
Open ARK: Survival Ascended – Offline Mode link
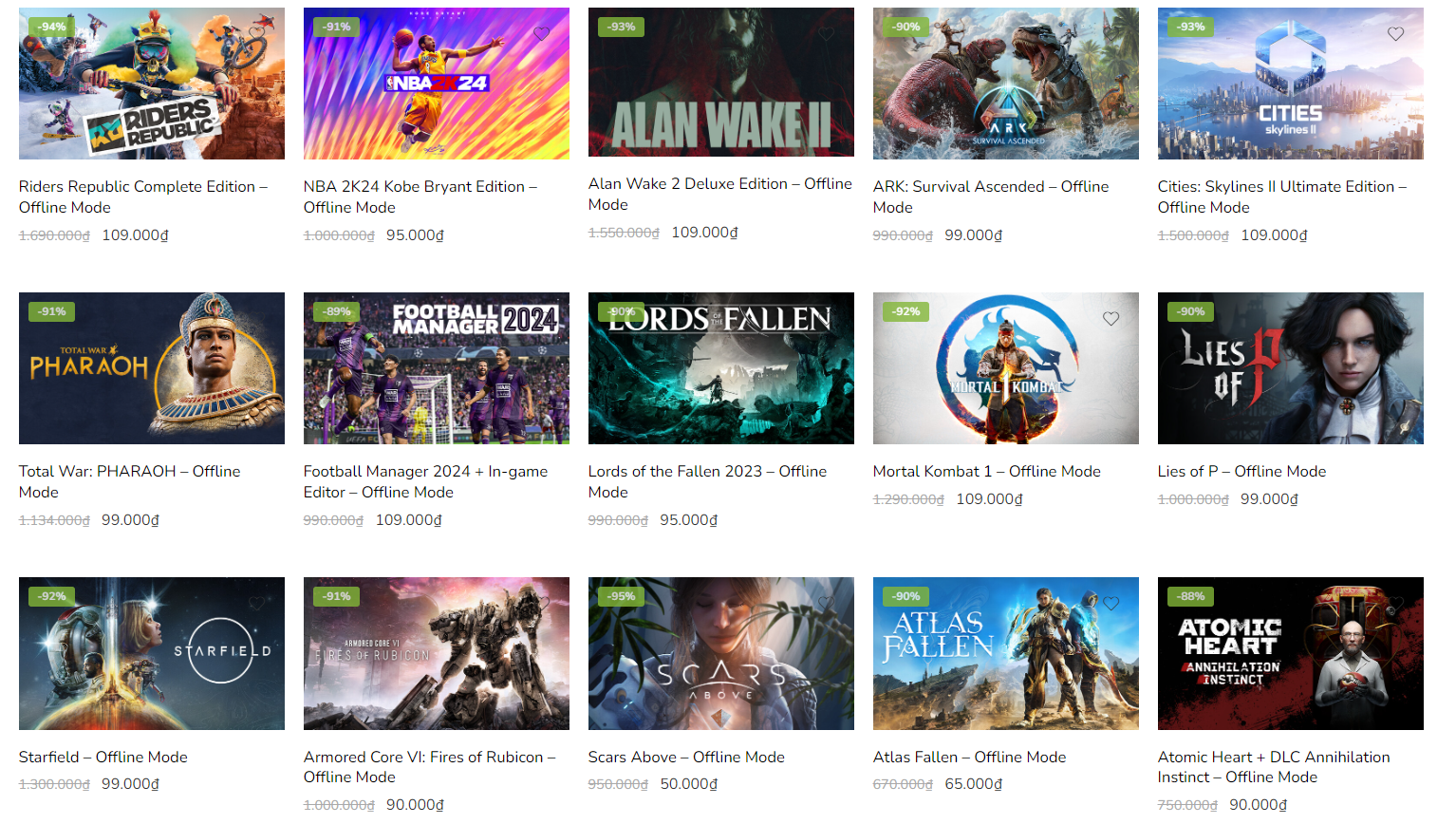point(991,197)
